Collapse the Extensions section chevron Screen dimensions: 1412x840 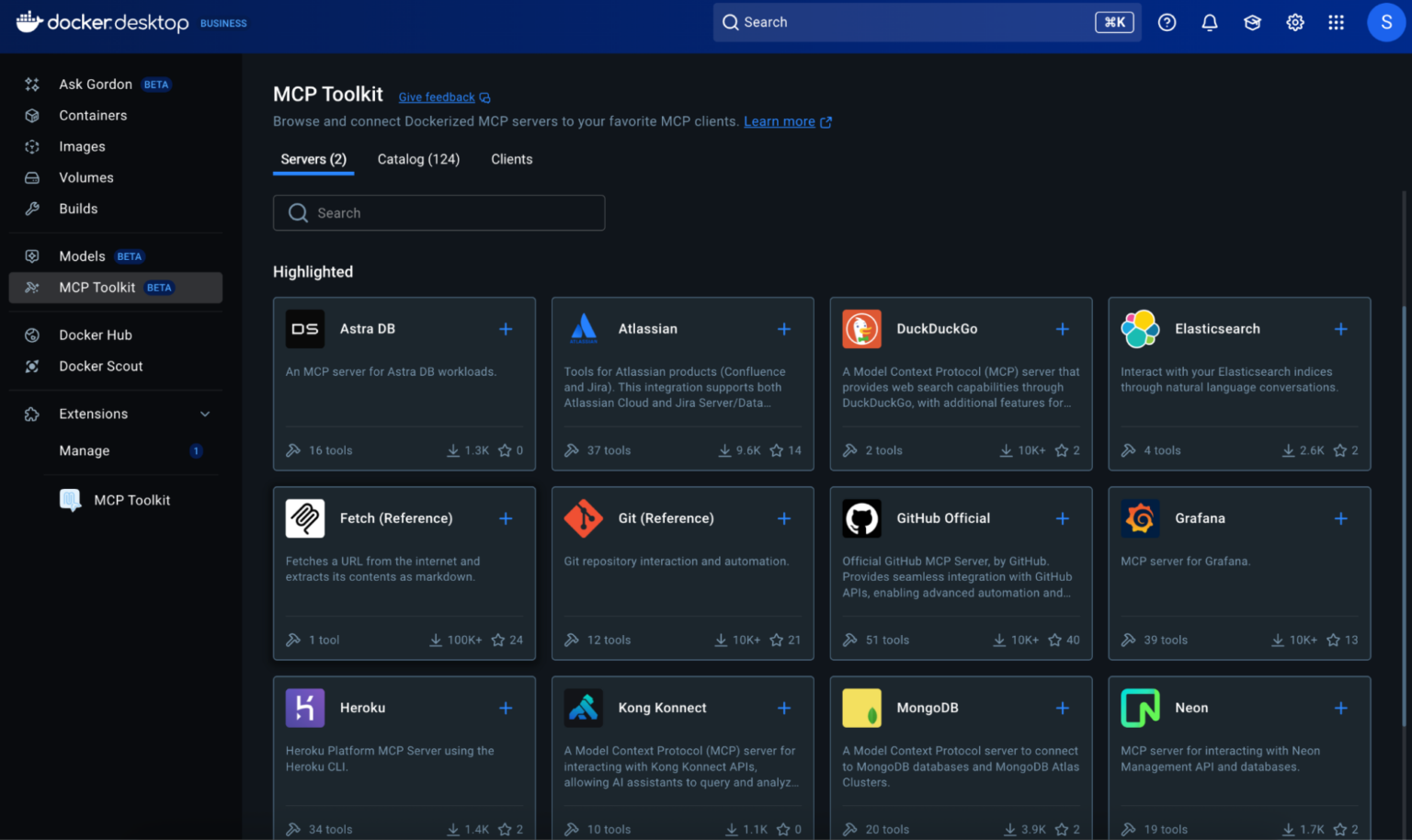204,414
